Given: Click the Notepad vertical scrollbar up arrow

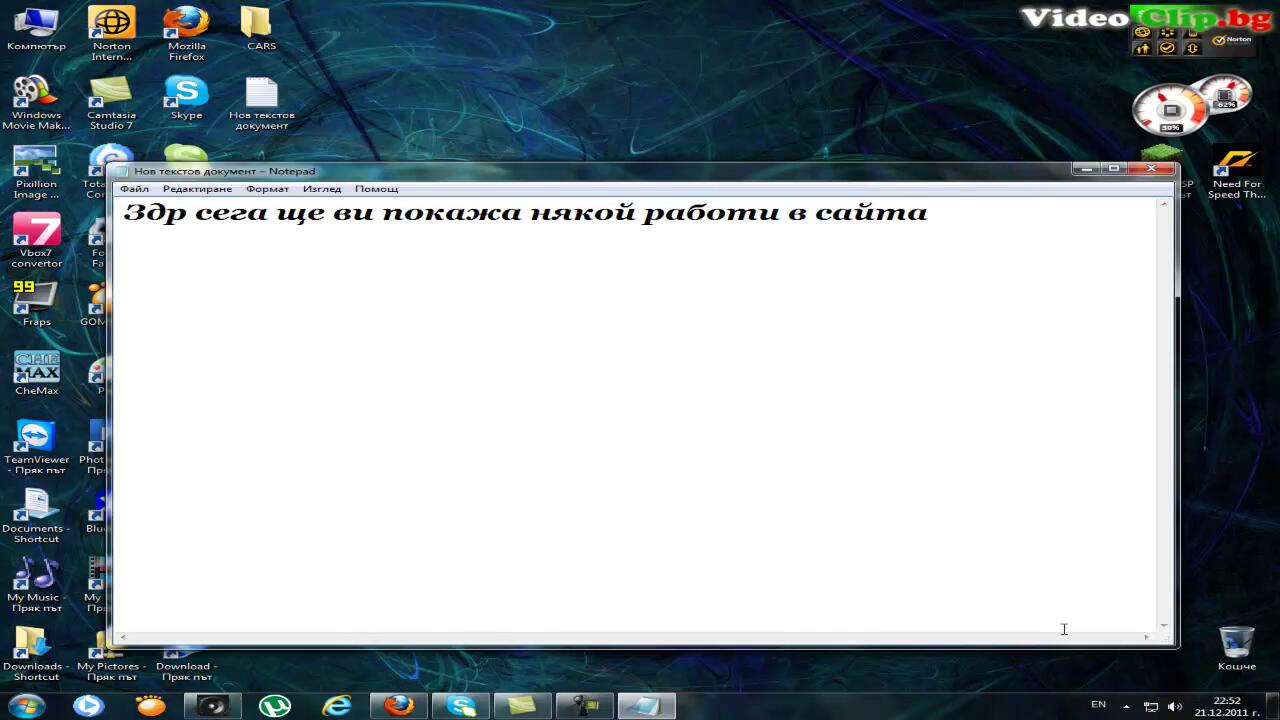Looking at the screenshot, I should [1164, 204].
